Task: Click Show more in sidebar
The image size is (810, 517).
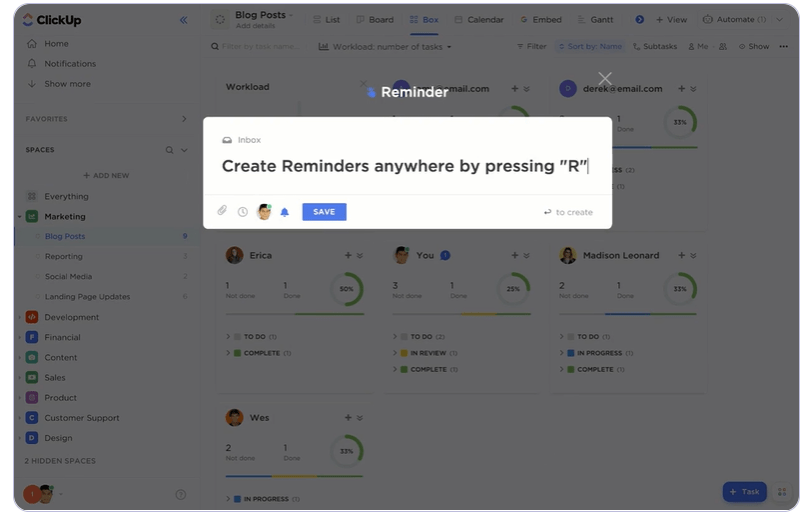Action: tap(67, 84)
